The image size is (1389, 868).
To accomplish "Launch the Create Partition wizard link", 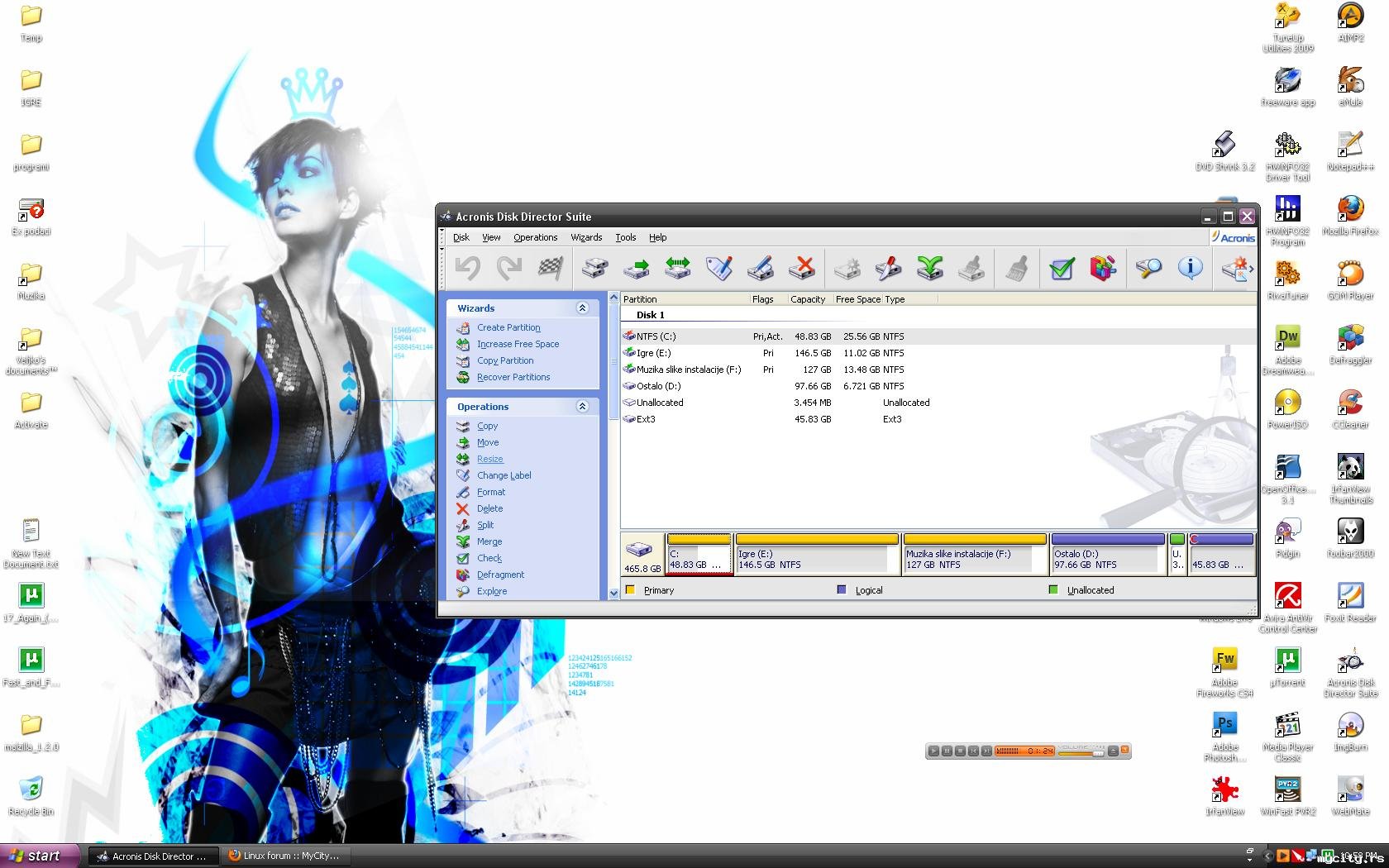I will (x=508, y=327).
